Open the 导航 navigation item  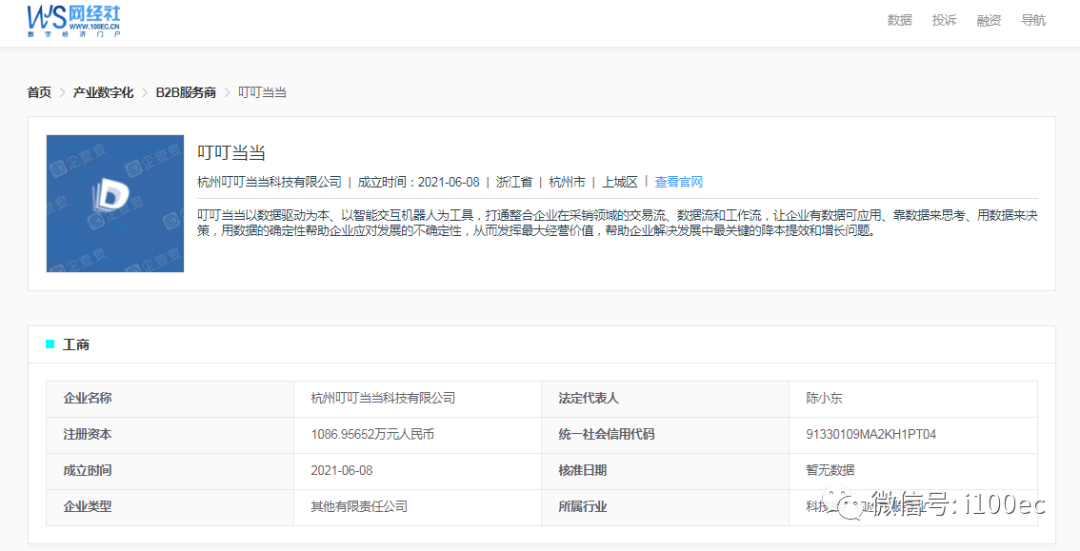pyautogui.click(x=1033, y=20)
